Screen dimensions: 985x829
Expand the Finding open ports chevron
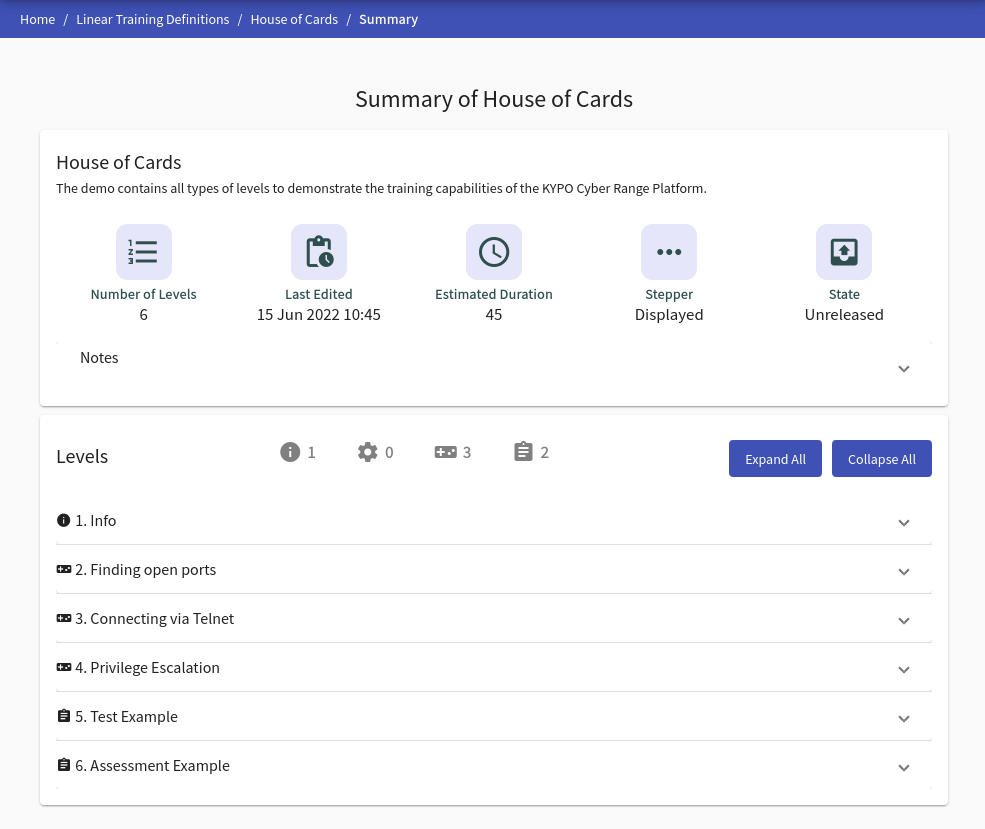(903, 572)
